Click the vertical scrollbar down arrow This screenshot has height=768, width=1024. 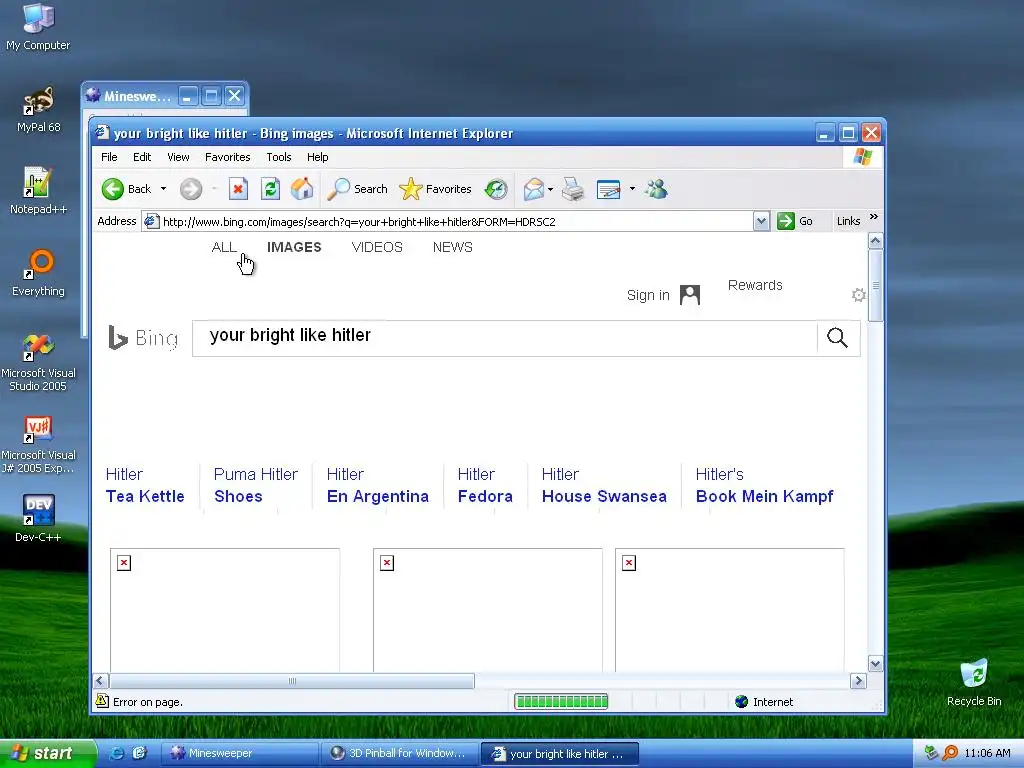[x=875, y=664]
